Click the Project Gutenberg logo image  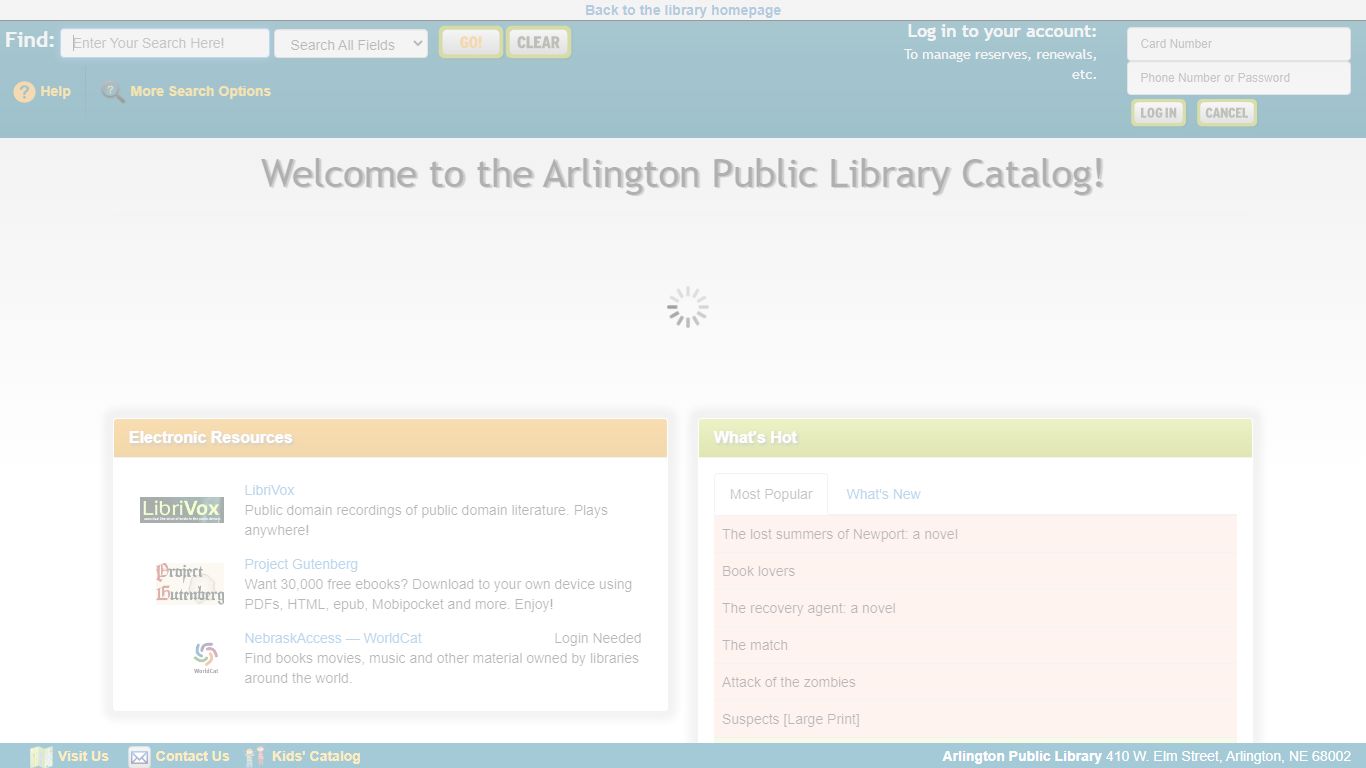coord(190,584)
